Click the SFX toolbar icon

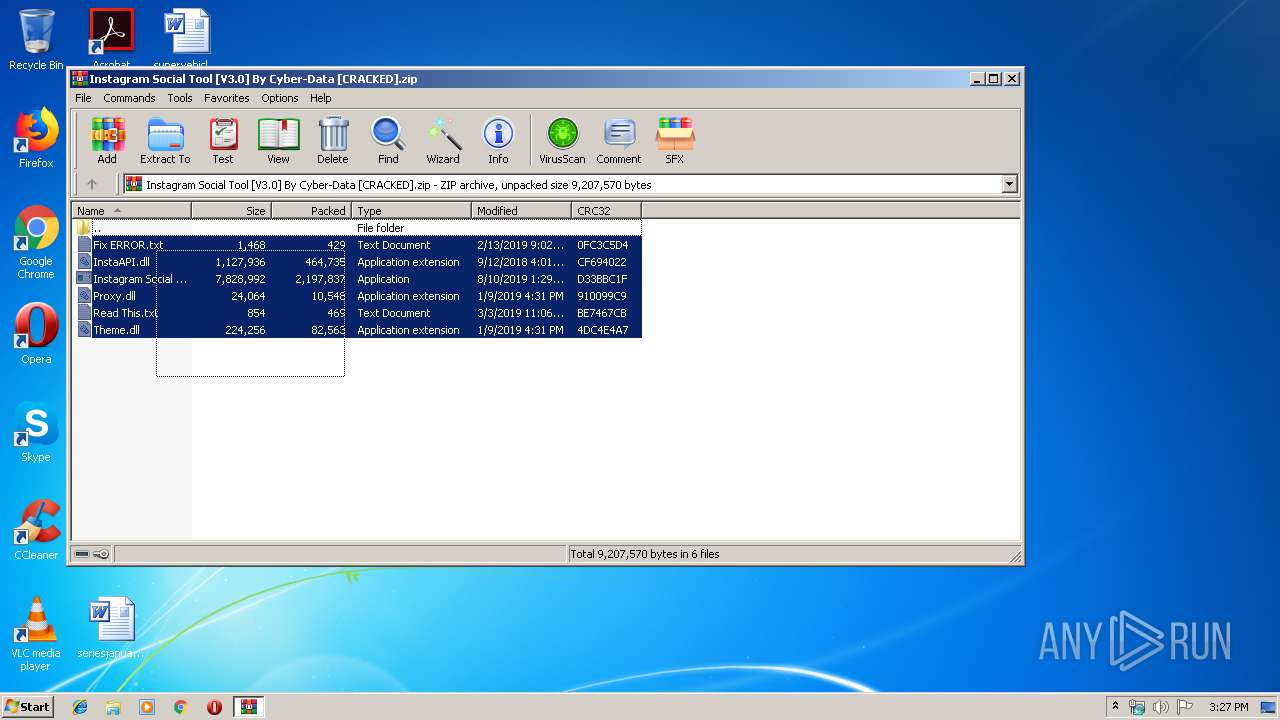[675, 140]
